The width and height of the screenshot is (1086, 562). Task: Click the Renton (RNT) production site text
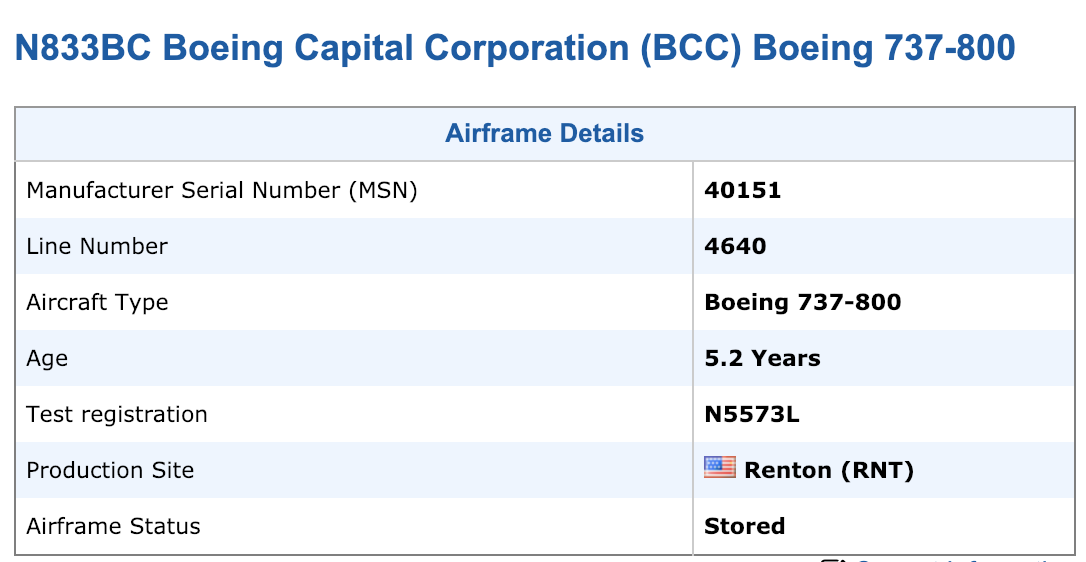829,470
